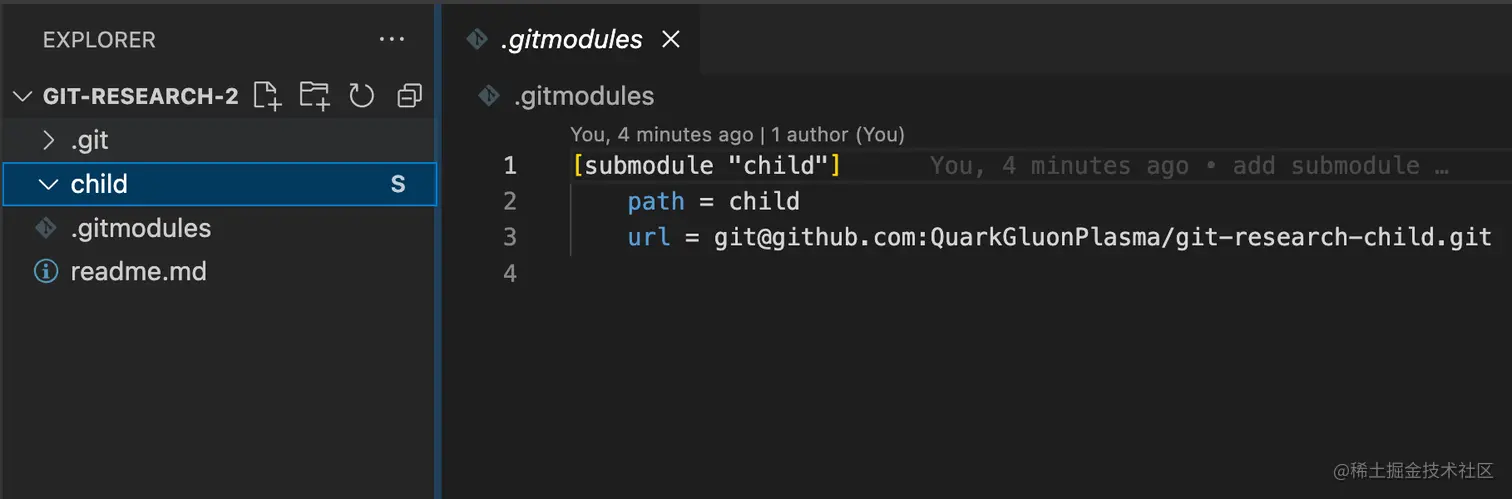Screen dimensions: 1512x499
Task: Click the submodule status badge S on child
Action: coord(398,184)
